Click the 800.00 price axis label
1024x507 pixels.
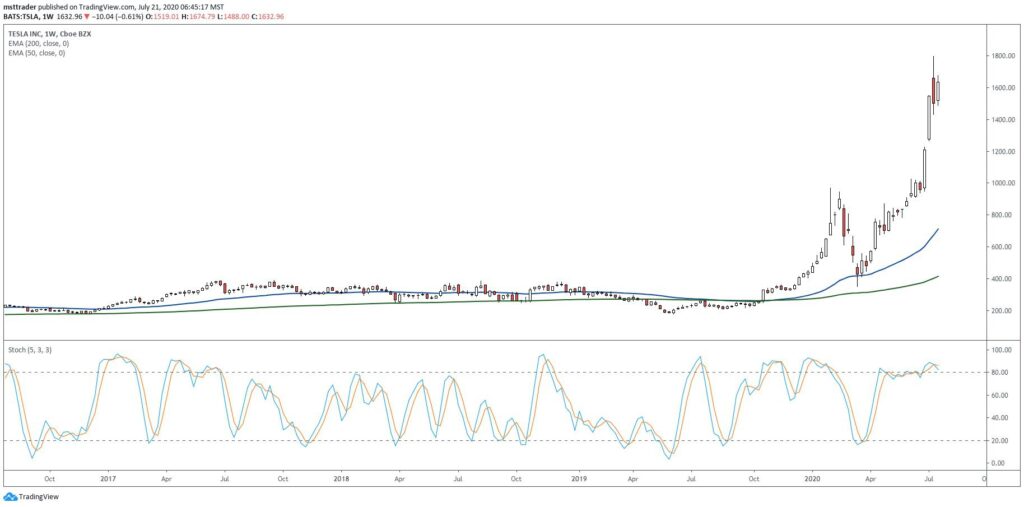click(1000, 215)
